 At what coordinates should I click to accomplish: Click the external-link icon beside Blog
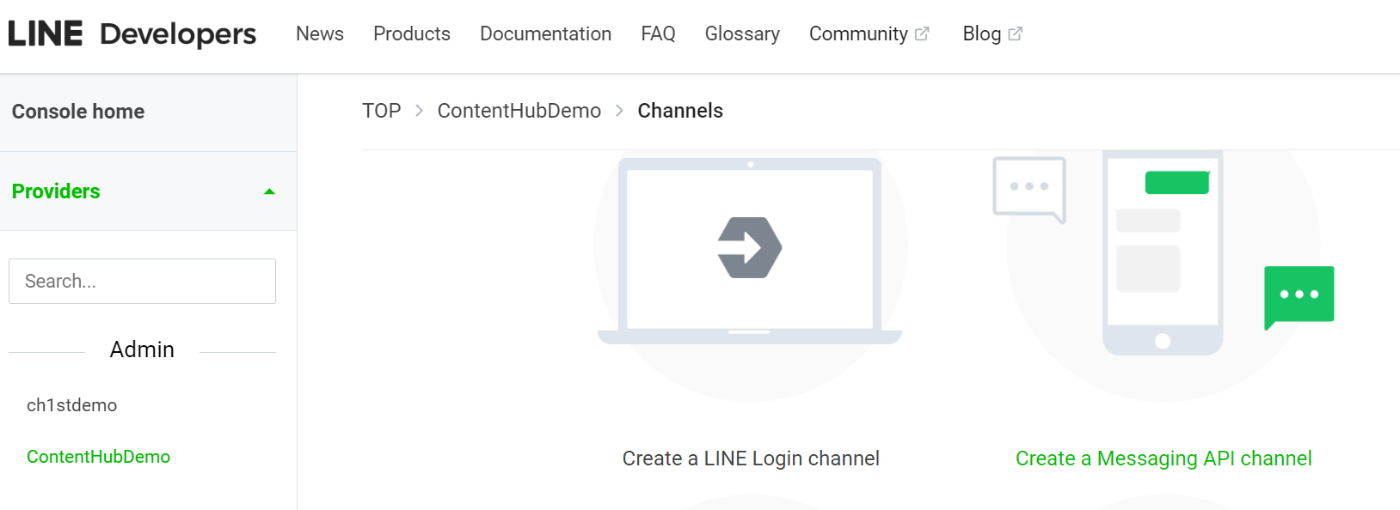point(1015,34)
